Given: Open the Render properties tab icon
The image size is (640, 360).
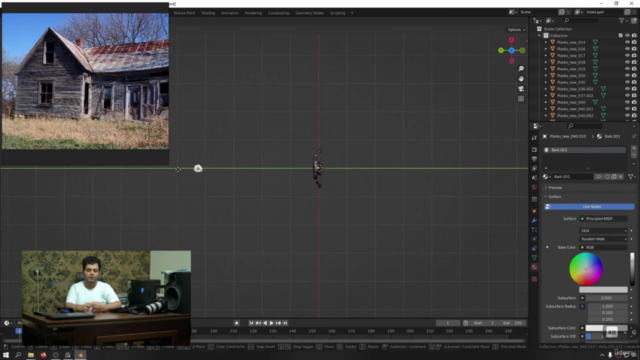Looking at the screenshot, I should click(534, 150).
